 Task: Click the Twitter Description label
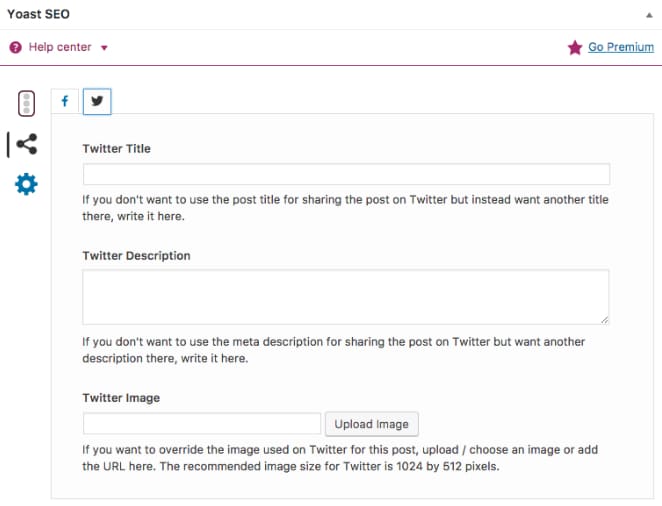136,255
